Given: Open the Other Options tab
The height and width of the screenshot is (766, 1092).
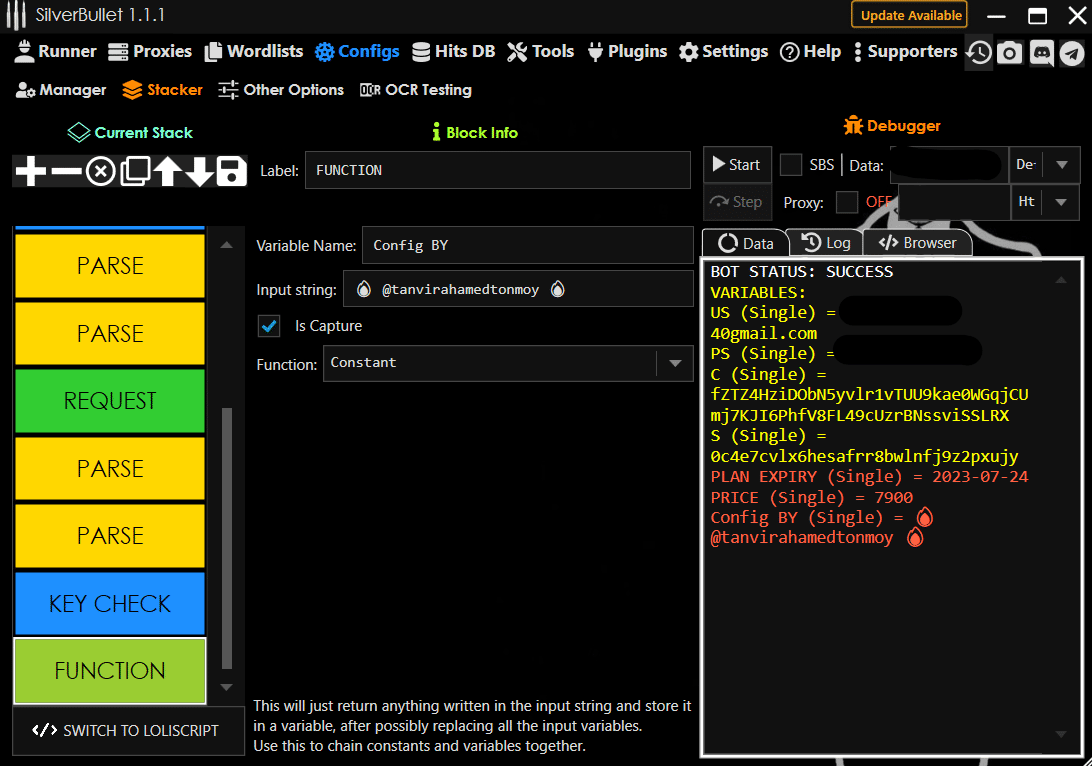Looking at the screenshot, I should [281, 90].
